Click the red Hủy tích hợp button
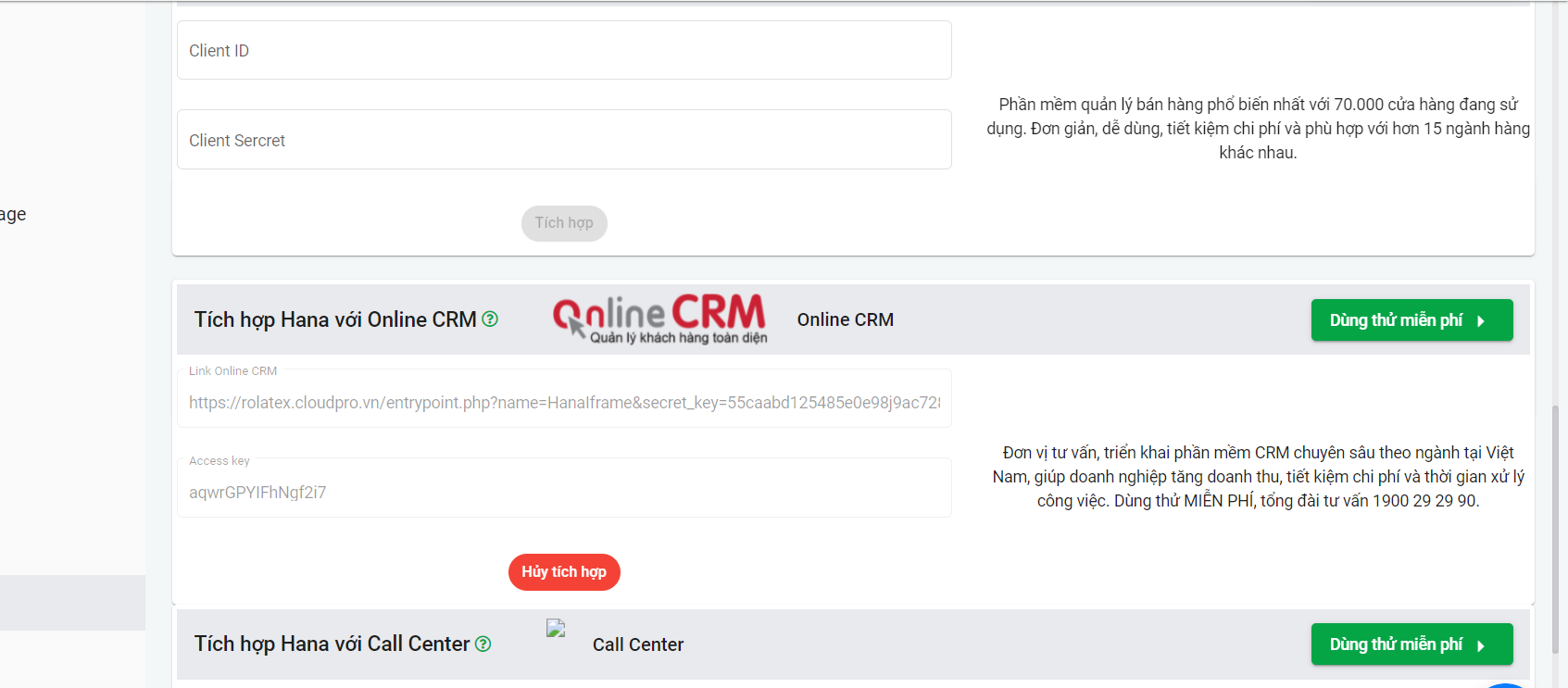The image size is (1568, 688). (564, 572)
